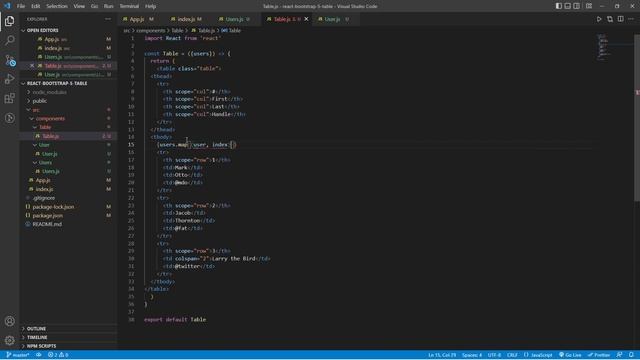Select the Ln 15, Col position indicator

(x=442, y=355)
